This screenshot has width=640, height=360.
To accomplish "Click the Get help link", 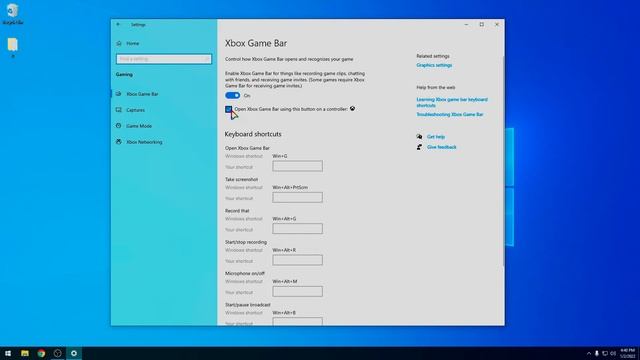I will click(436, 137).
